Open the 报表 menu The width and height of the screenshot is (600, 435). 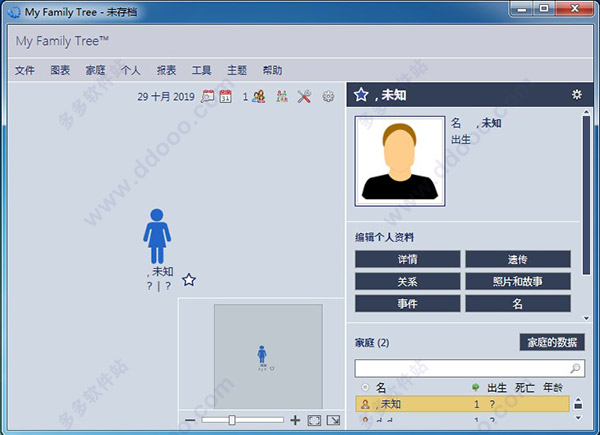[x=166, y=70]
